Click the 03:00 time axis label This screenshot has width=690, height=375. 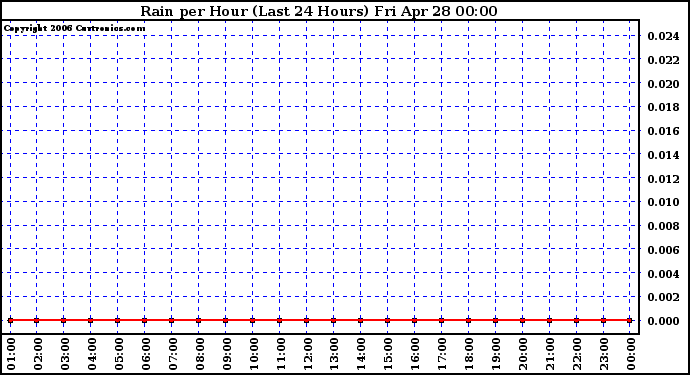coord(65,354)
